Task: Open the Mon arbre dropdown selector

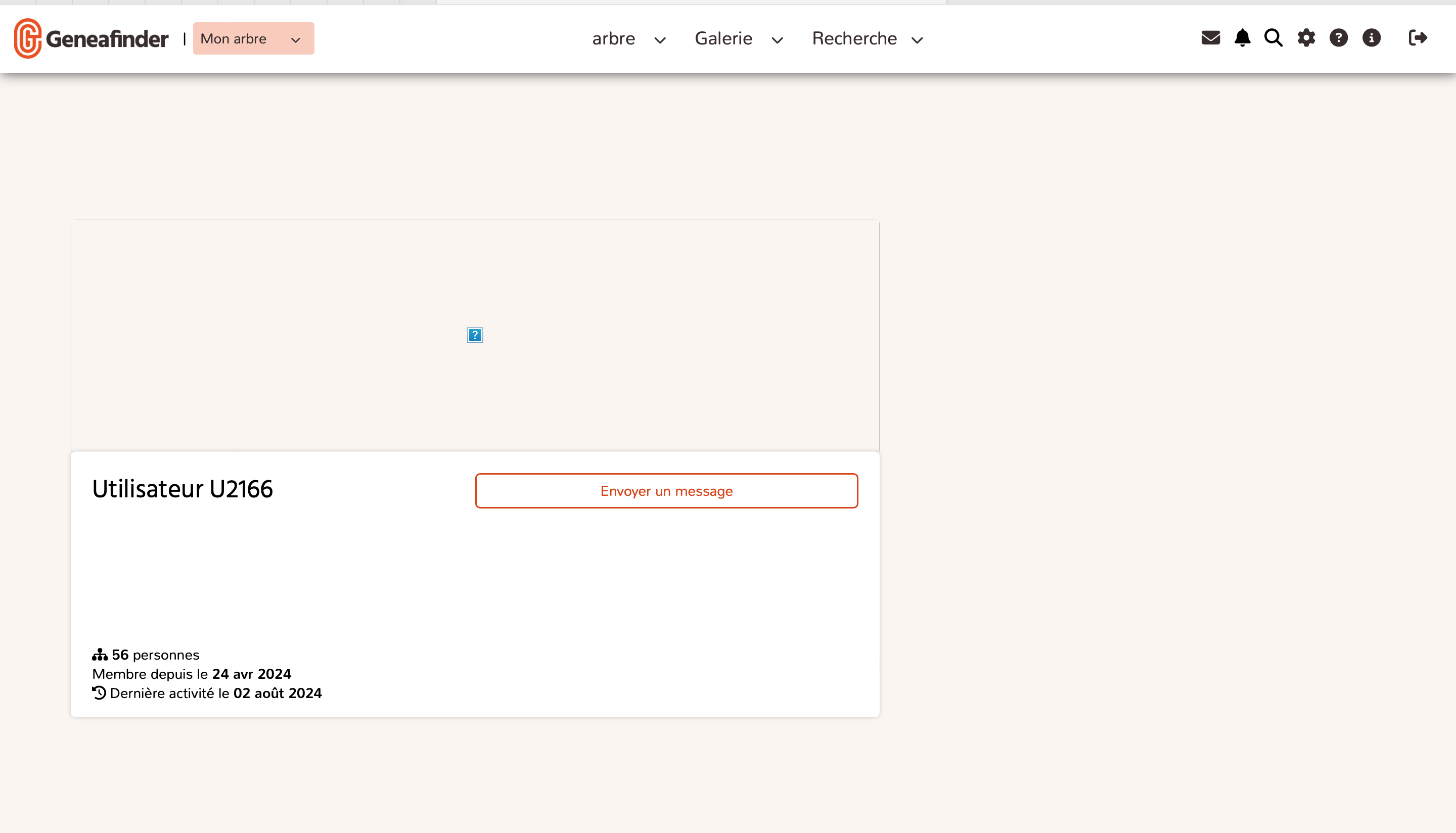Action: pyautogui.click(x=253, y=38)
